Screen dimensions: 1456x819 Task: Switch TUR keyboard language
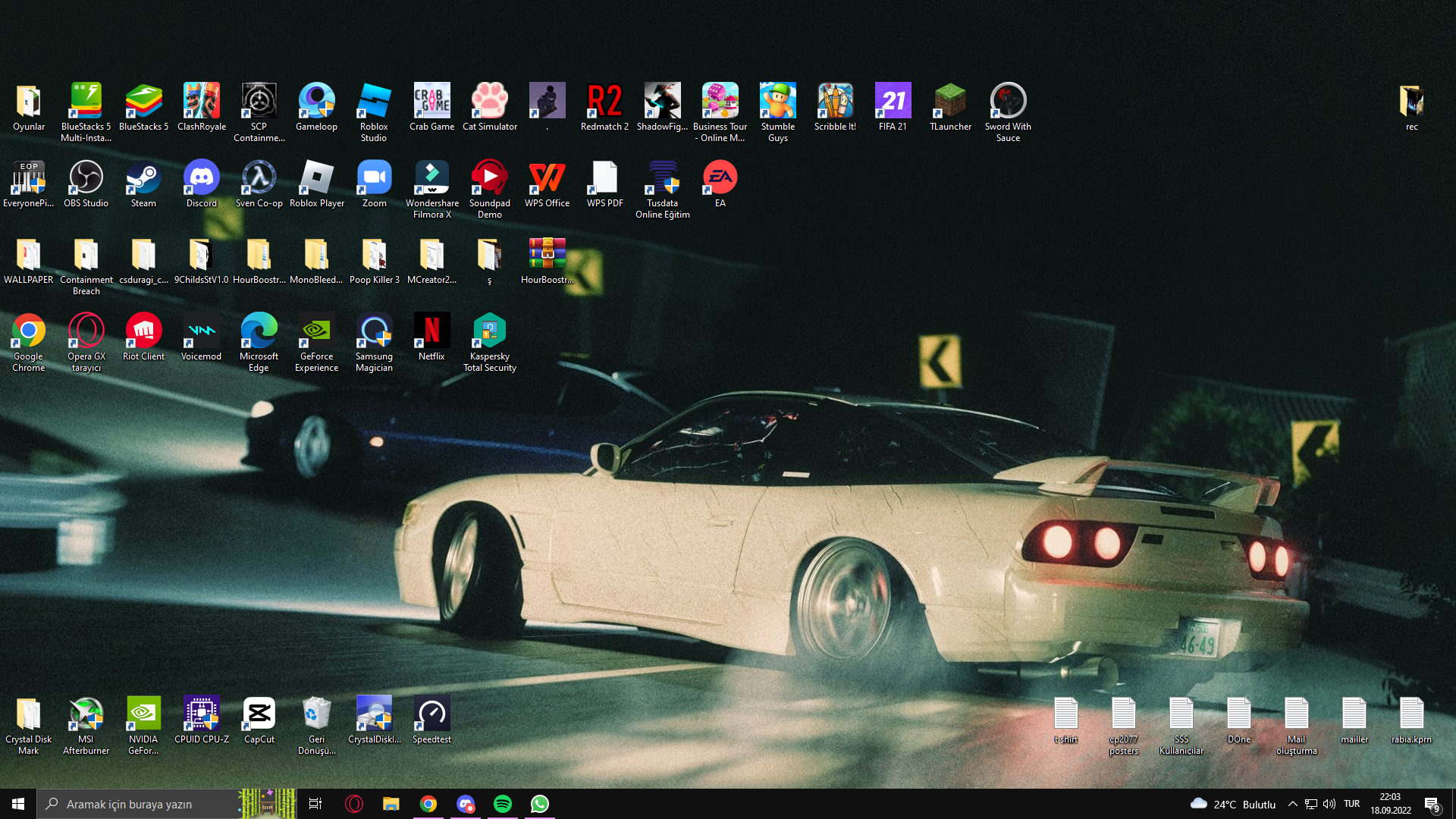coord(1351,804)
